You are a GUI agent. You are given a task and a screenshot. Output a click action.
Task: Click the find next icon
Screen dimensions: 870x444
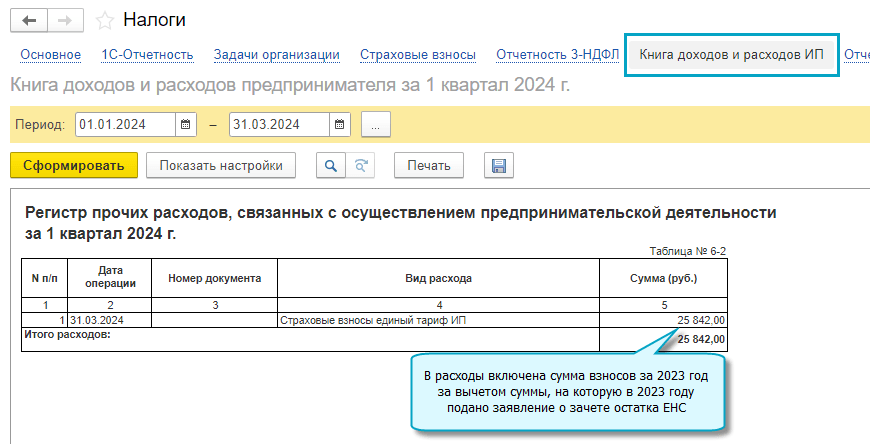point(361,165)
